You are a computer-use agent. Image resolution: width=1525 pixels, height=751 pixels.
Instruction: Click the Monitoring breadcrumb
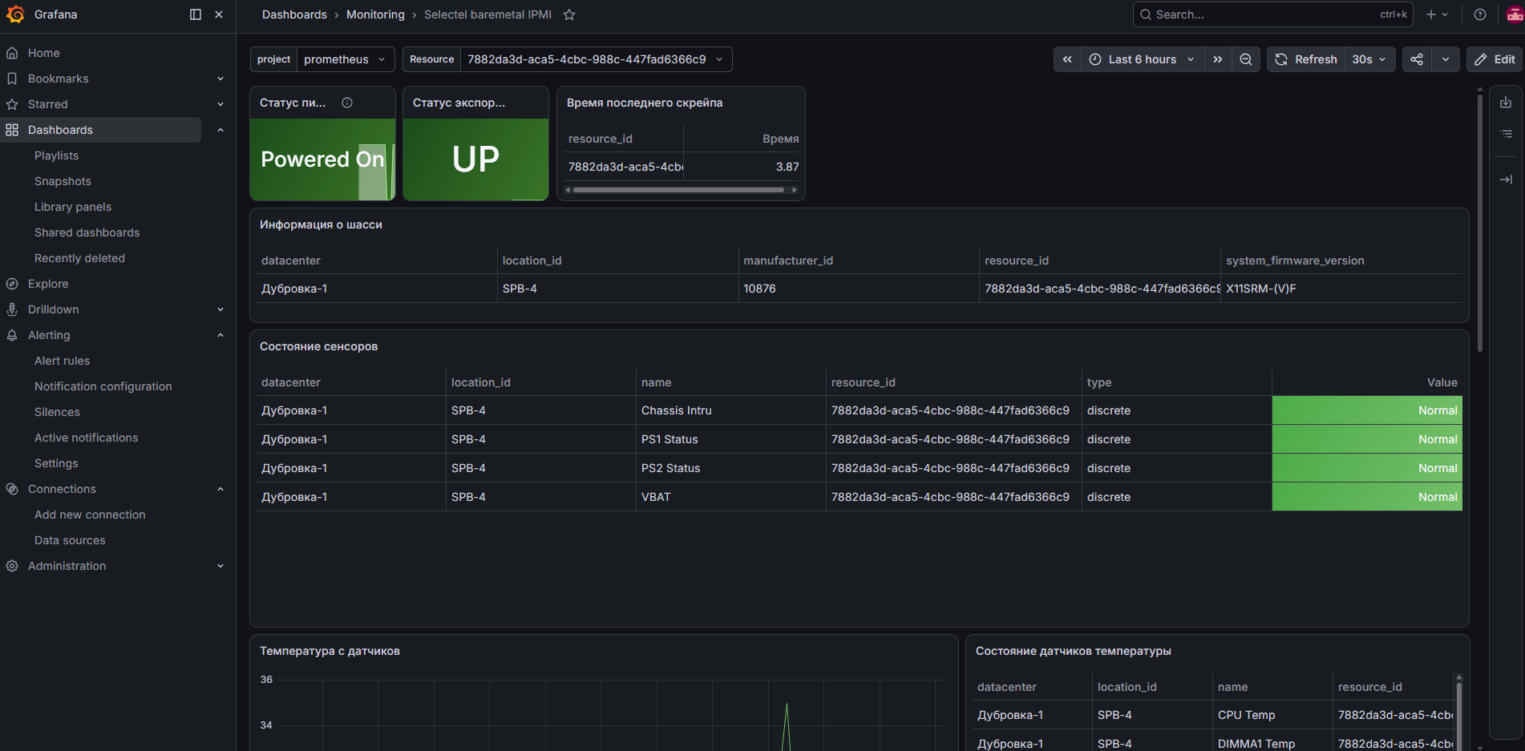(x=375, y=15)
